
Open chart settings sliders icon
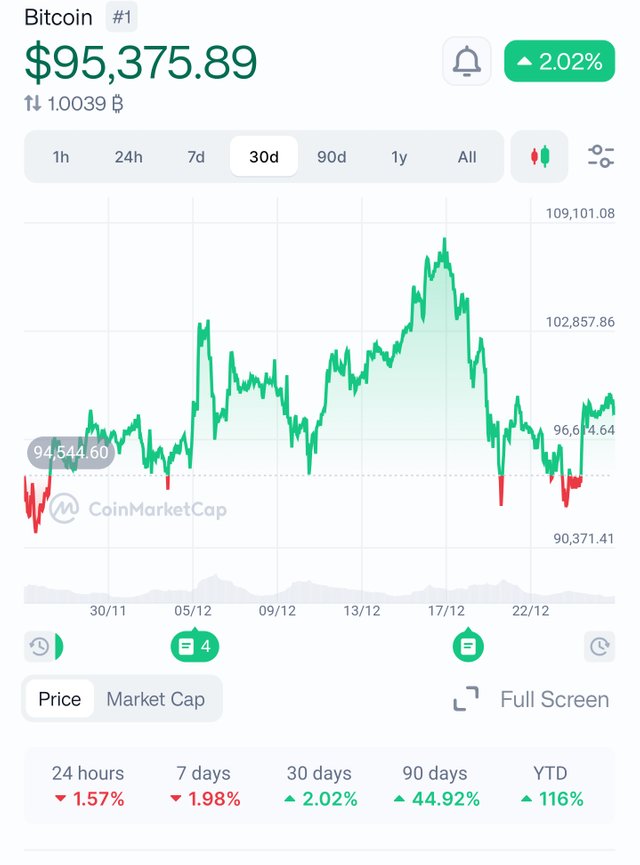[601, 157]
